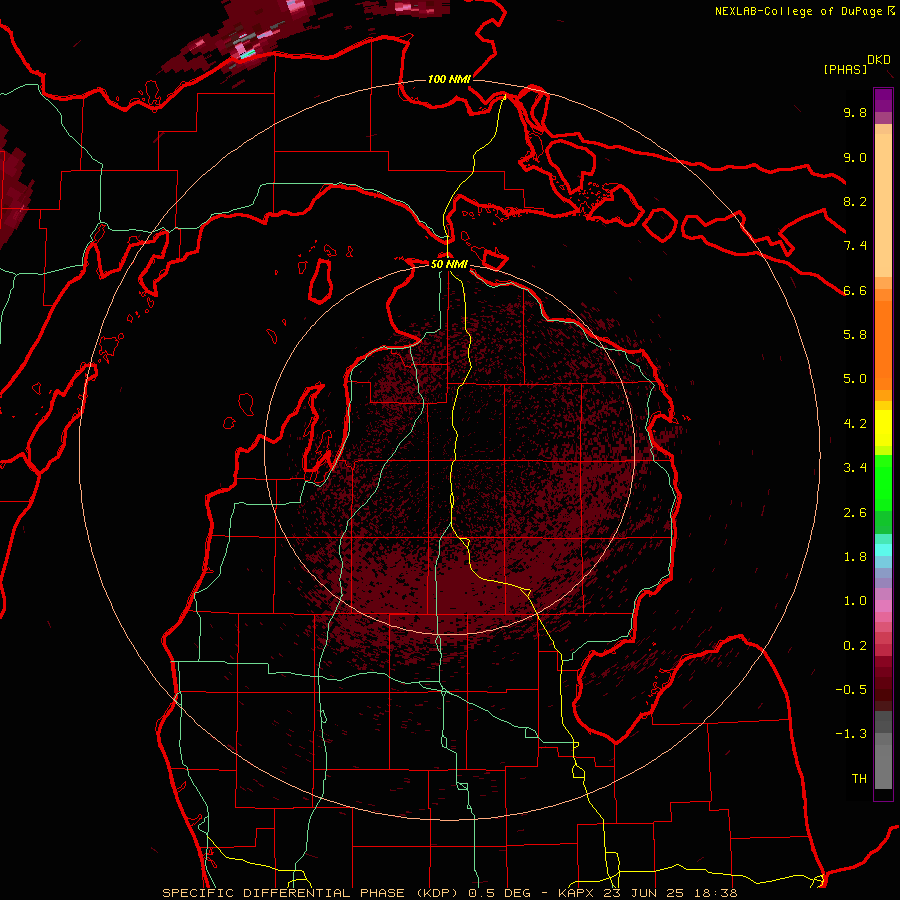
Task: Click the 5.0 color scale value
Action: pos(855,379)
